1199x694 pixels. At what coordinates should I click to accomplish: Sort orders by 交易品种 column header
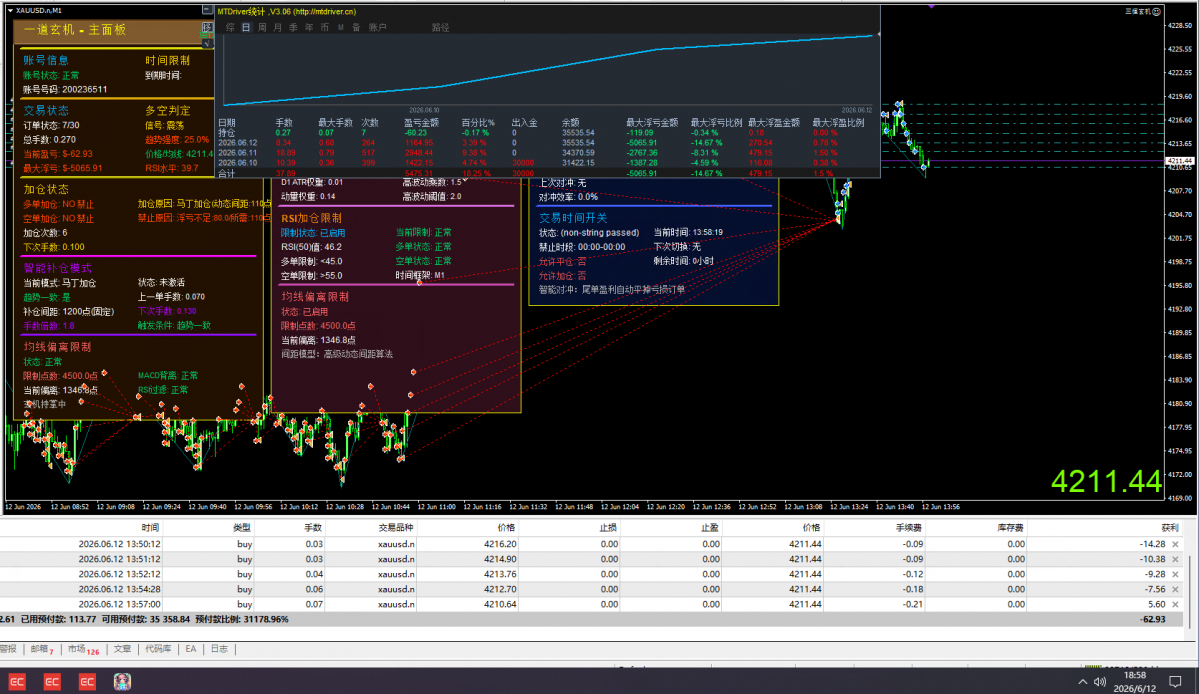[372, 527]
